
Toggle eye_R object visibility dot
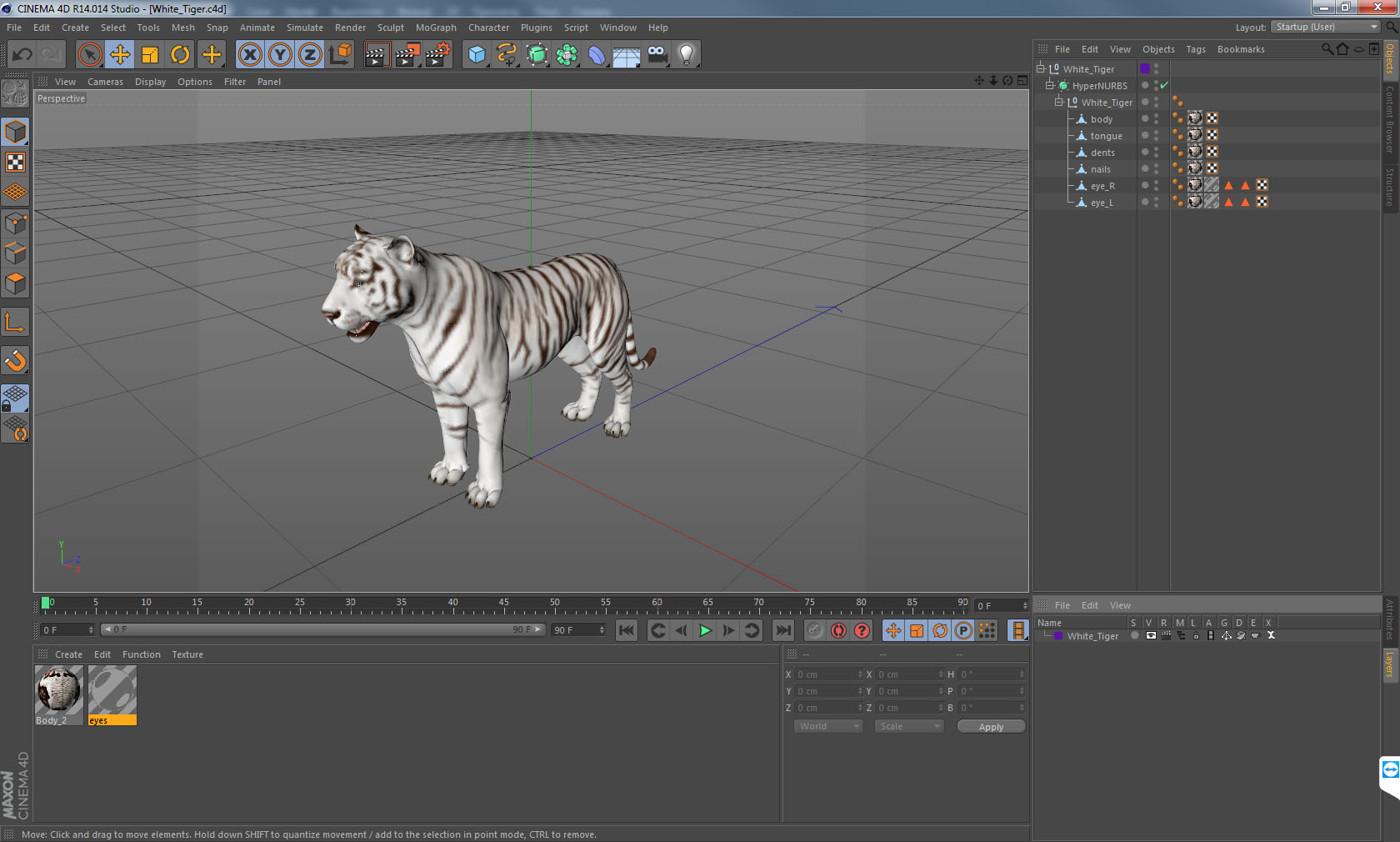click(x=1145, y=185)
